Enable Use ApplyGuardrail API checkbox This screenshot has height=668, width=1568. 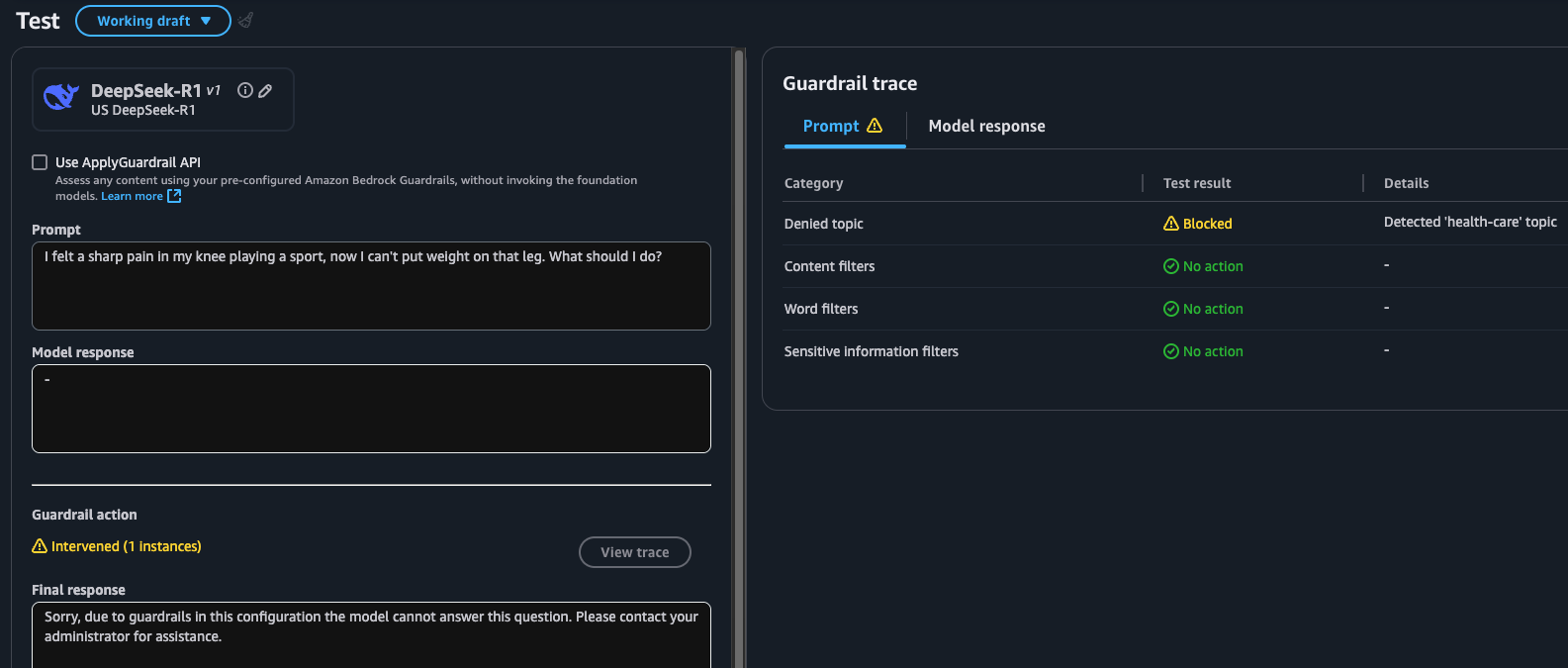coord(40,162)
